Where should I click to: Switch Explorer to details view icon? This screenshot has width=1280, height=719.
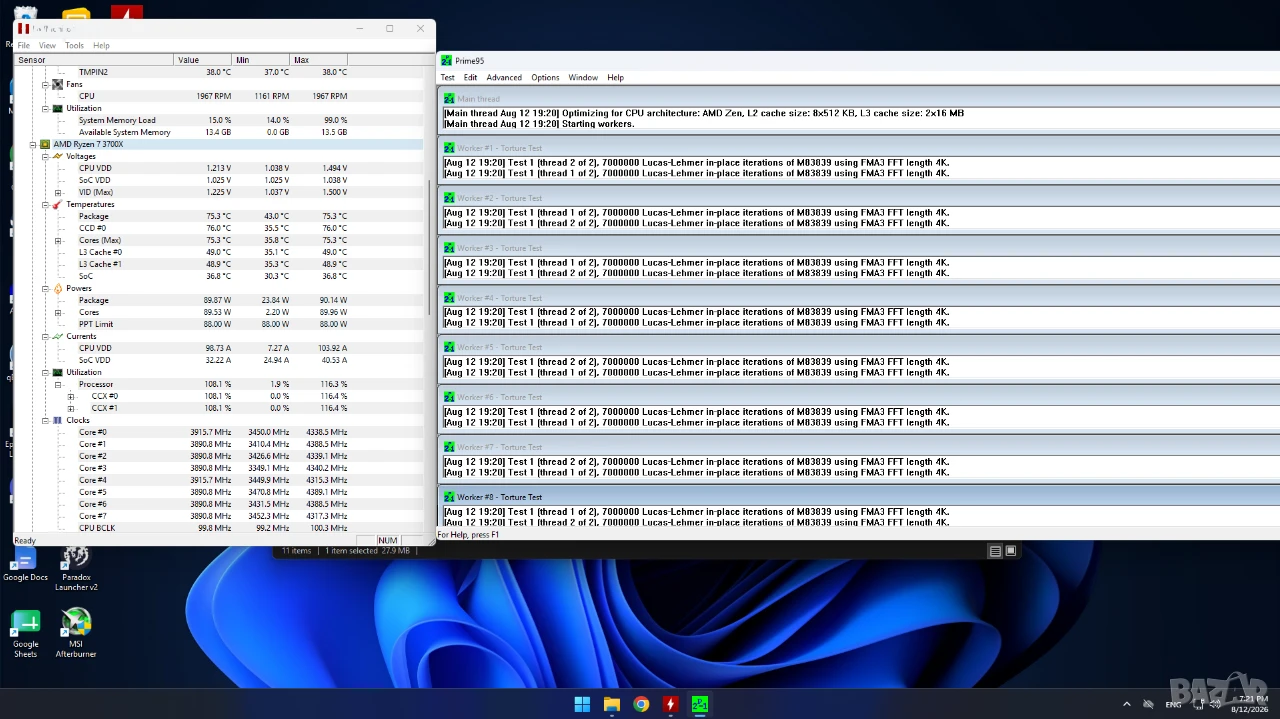click(x=995, y=551)
